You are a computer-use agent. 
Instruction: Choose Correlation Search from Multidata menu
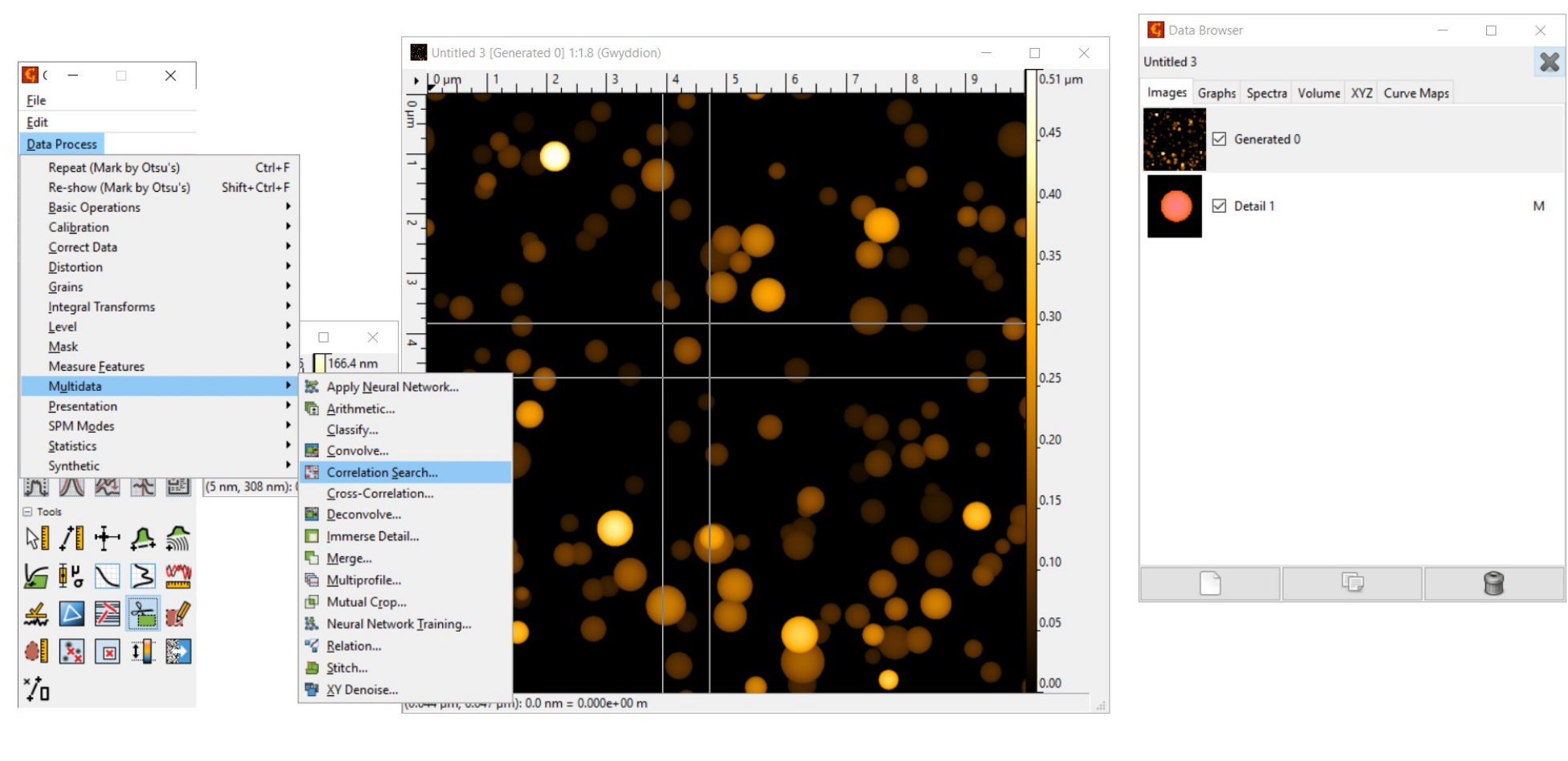coord(382,473)
